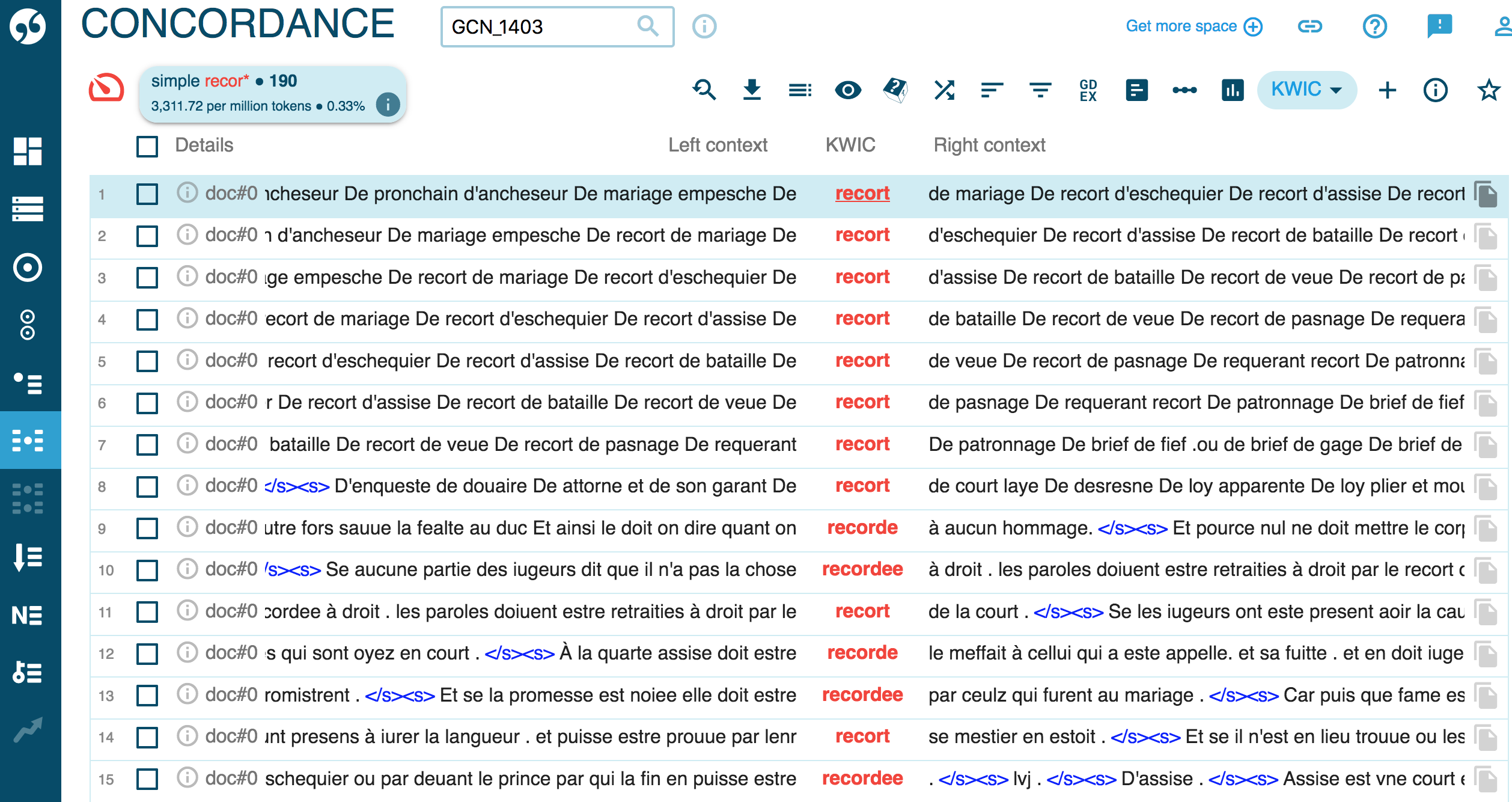Open the view options eye icon
Viewport: 1512px width, 802px height.
pyautogui.click(x=848, y=90)
